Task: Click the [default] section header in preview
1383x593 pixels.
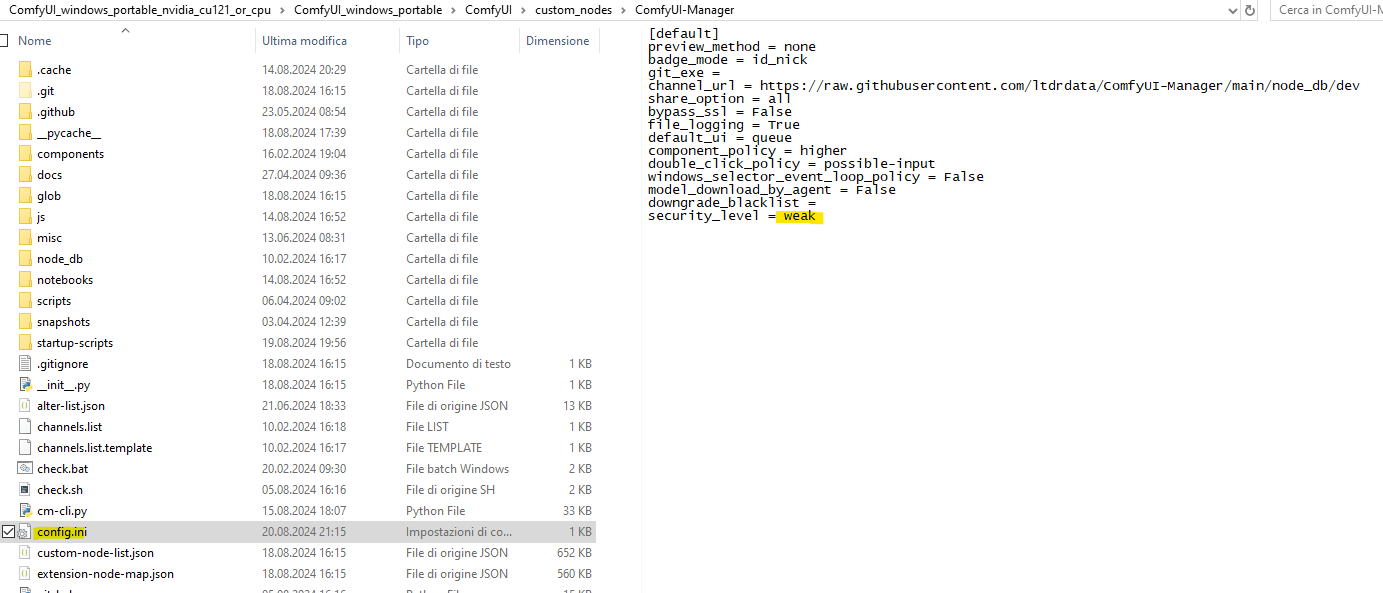Action: (684, 34)
